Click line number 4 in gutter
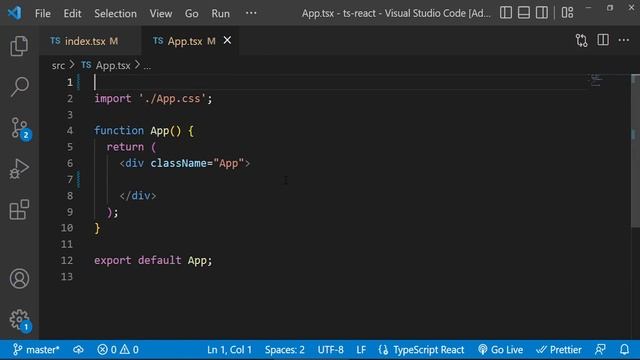Viewport: 640px width, 360px height. (x=70, y=131)
